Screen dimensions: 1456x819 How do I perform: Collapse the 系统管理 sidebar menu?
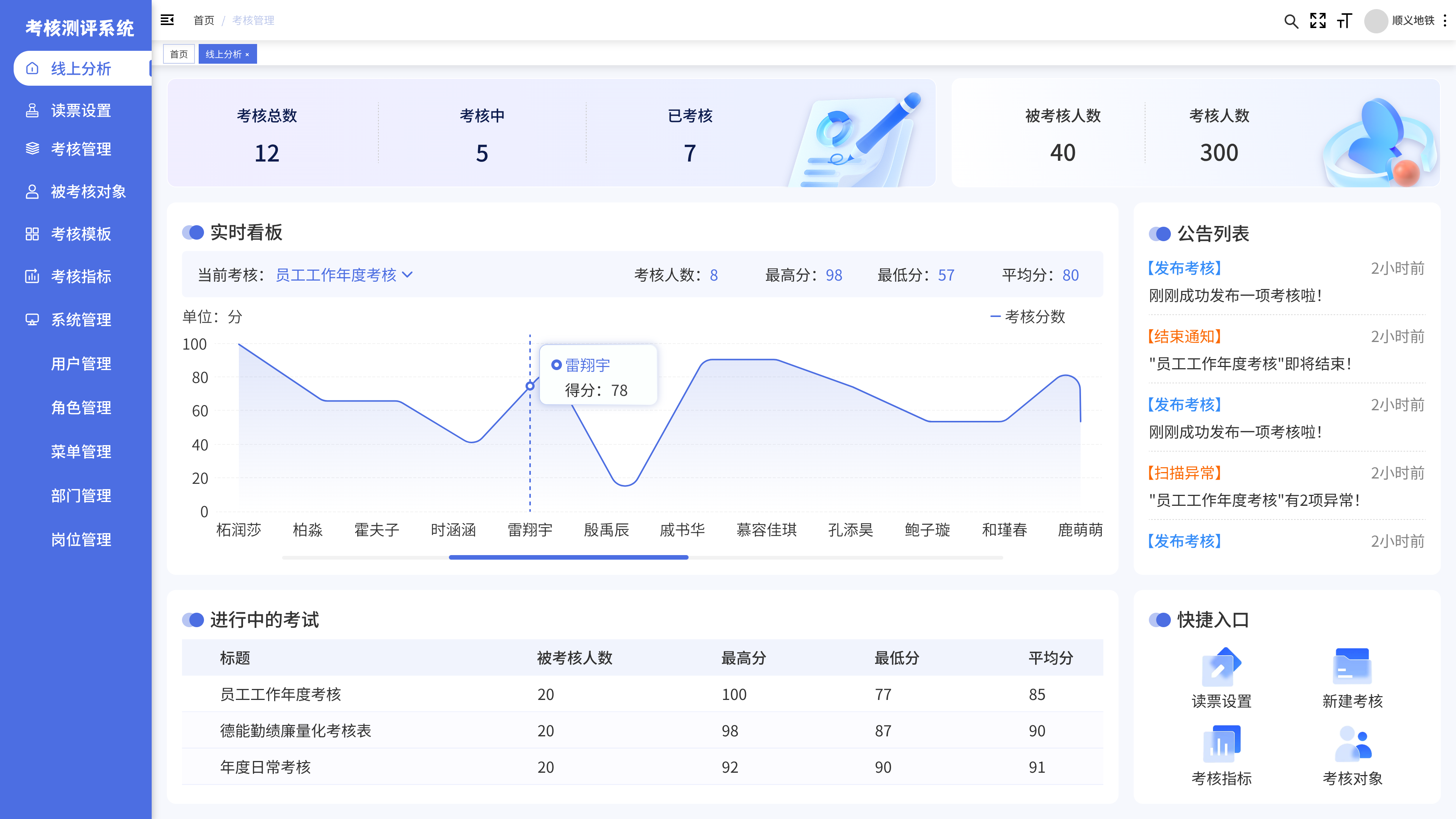[81, 319]
